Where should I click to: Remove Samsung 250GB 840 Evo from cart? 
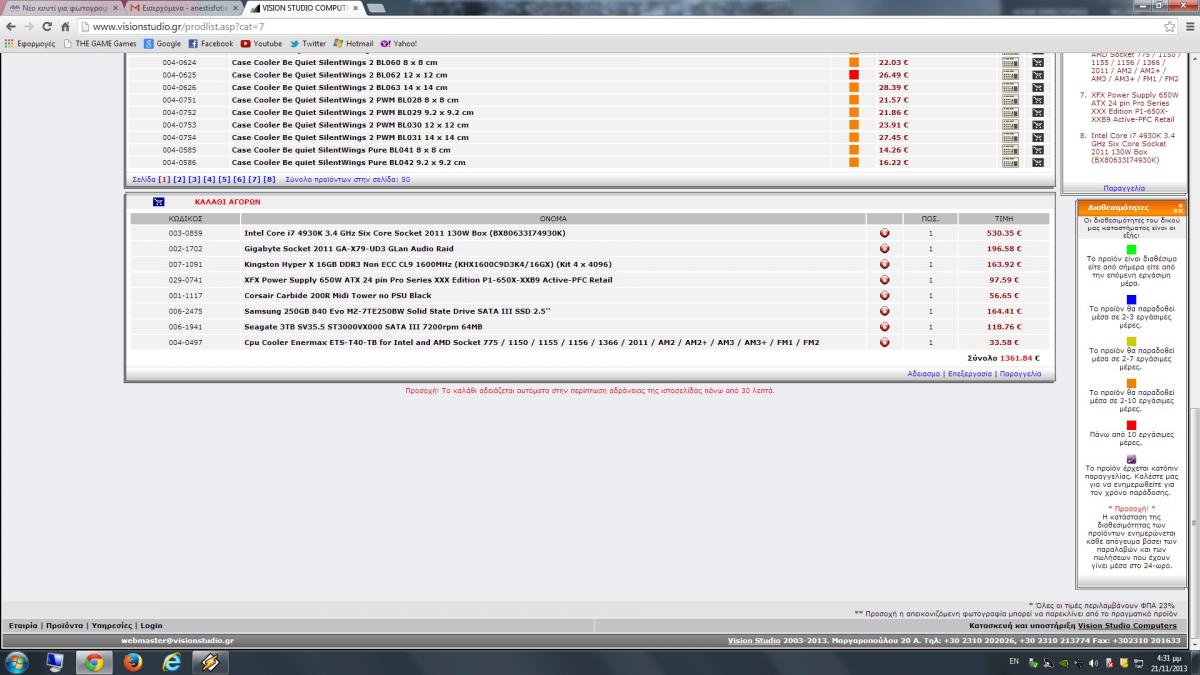[884, 311]
